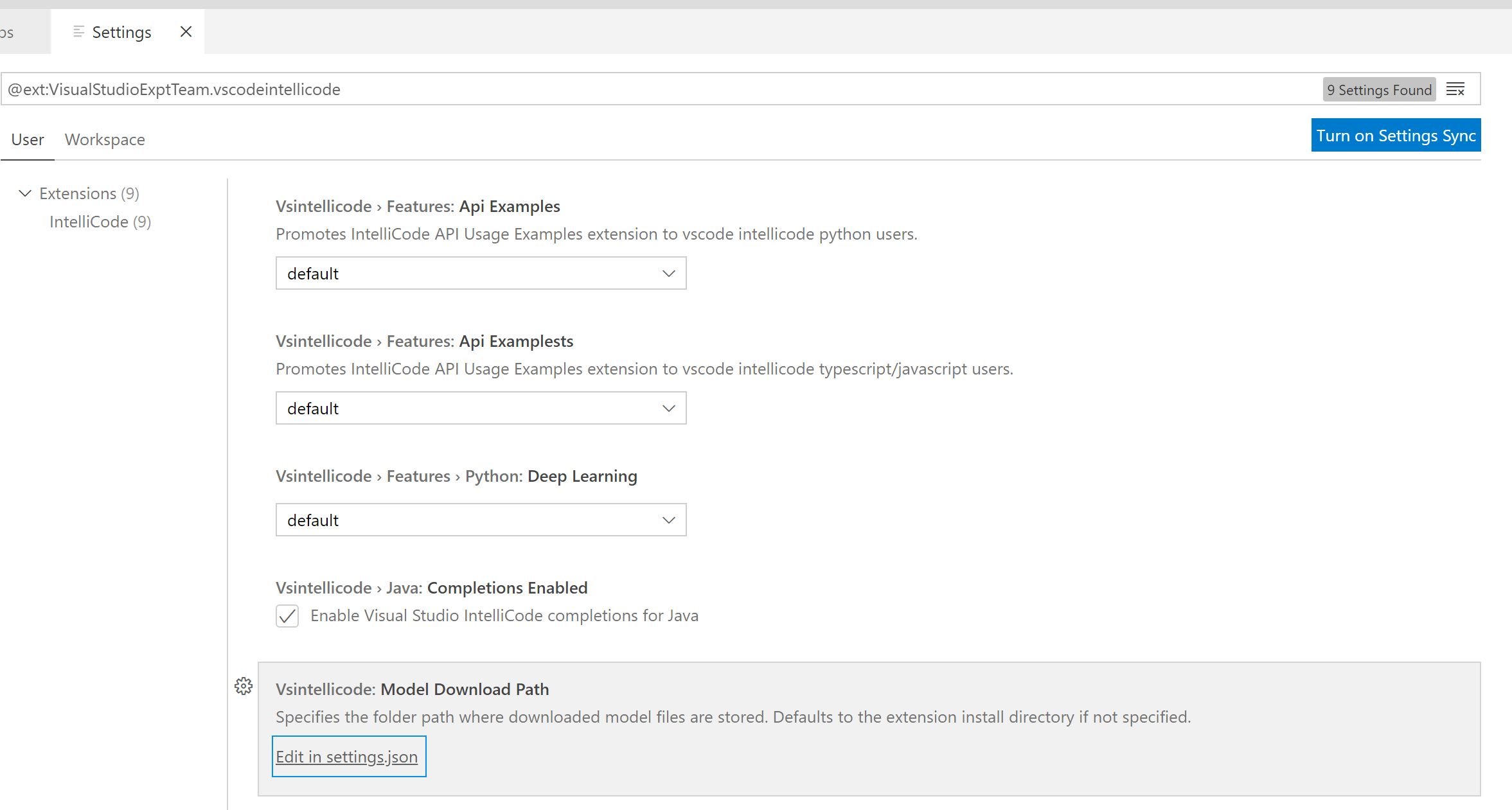1512x810 pixels.
Task: Switch to the User settings tab
Action: point(28,139)
